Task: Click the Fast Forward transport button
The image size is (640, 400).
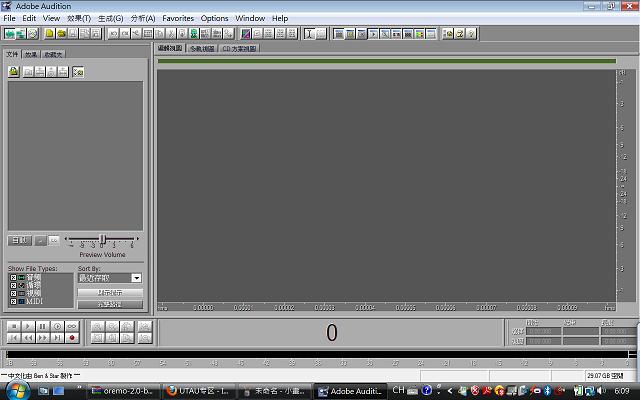Action: (42, 338)
